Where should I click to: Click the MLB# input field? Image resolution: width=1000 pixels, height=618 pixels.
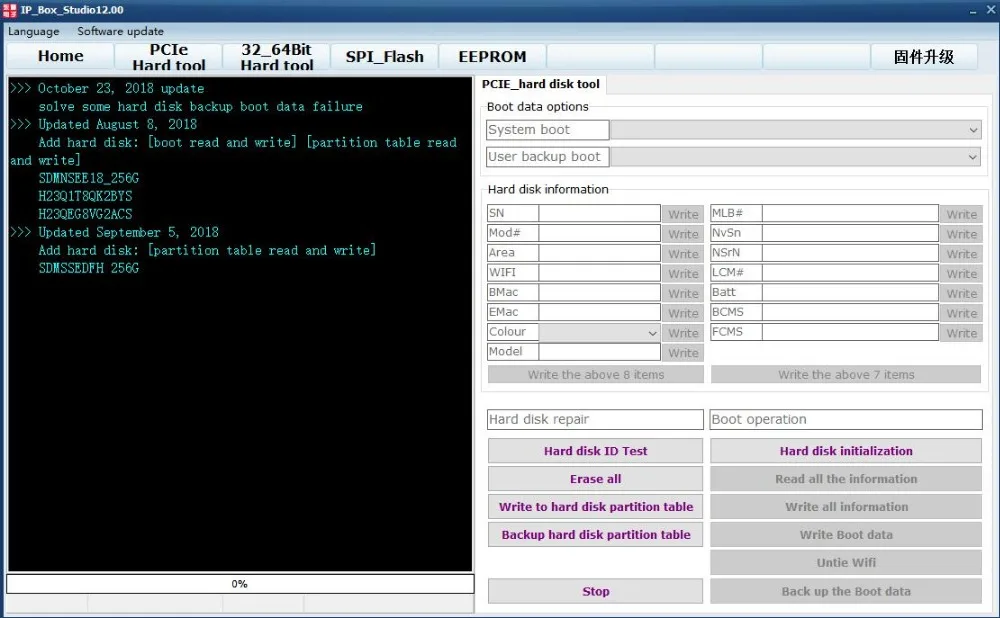point(850,213)
